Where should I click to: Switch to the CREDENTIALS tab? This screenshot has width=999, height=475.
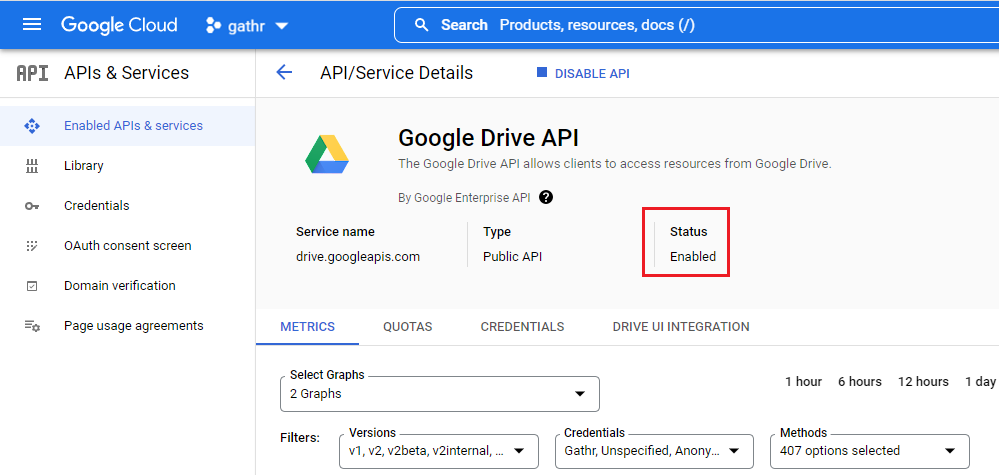522,327
